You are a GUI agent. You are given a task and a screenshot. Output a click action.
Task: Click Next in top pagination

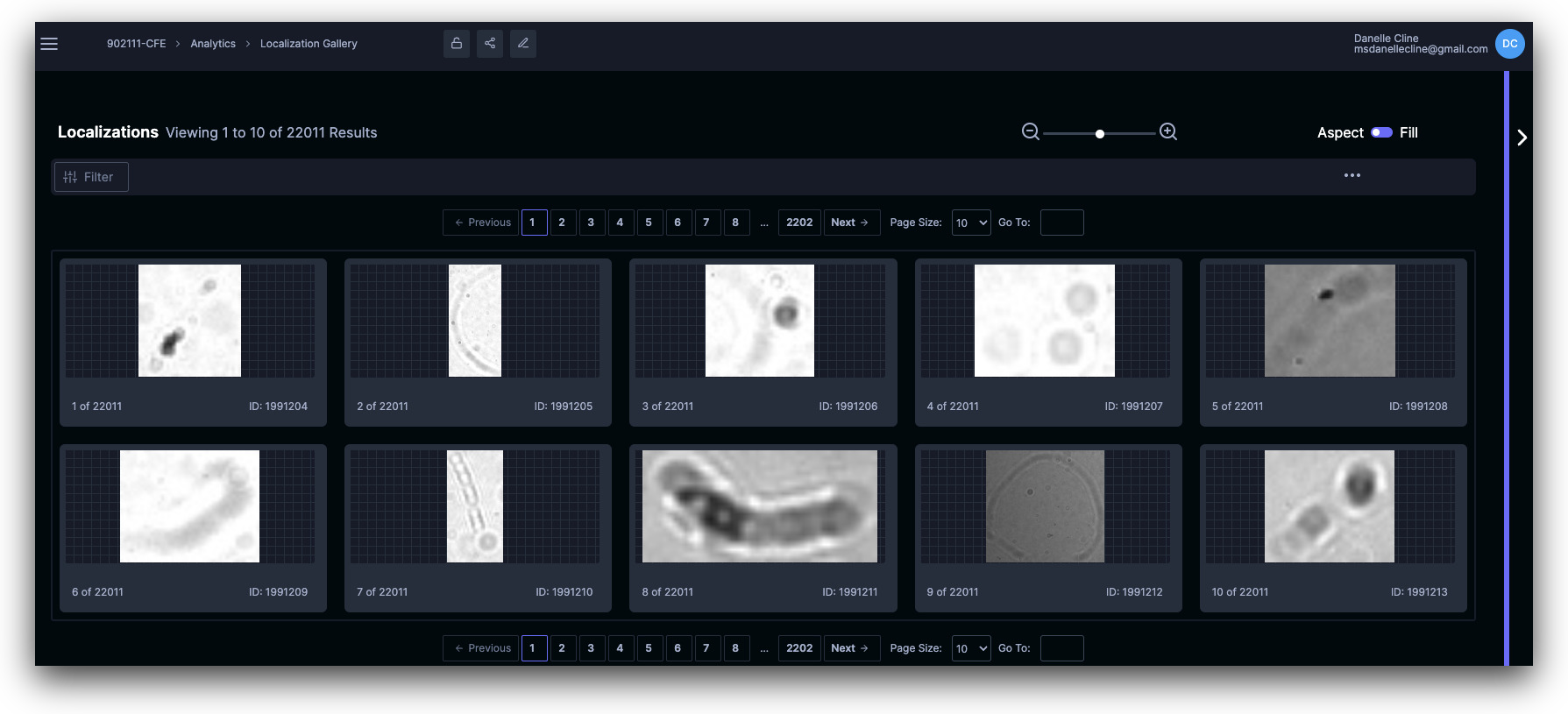851,223
